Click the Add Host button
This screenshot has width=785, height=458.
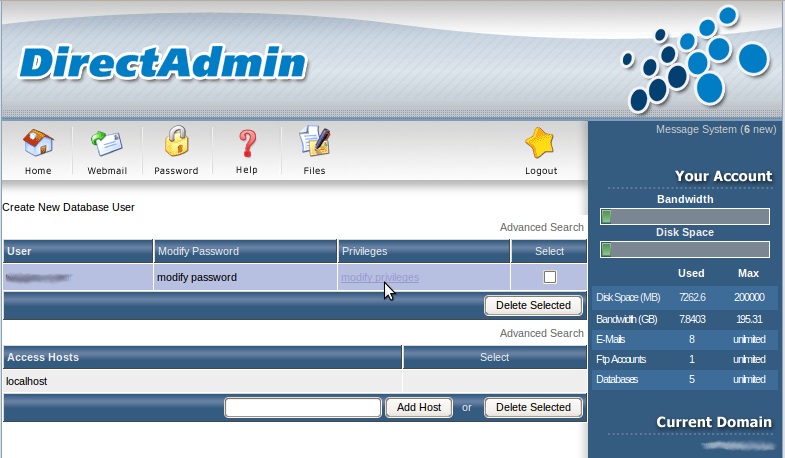(x=419, y=407)
